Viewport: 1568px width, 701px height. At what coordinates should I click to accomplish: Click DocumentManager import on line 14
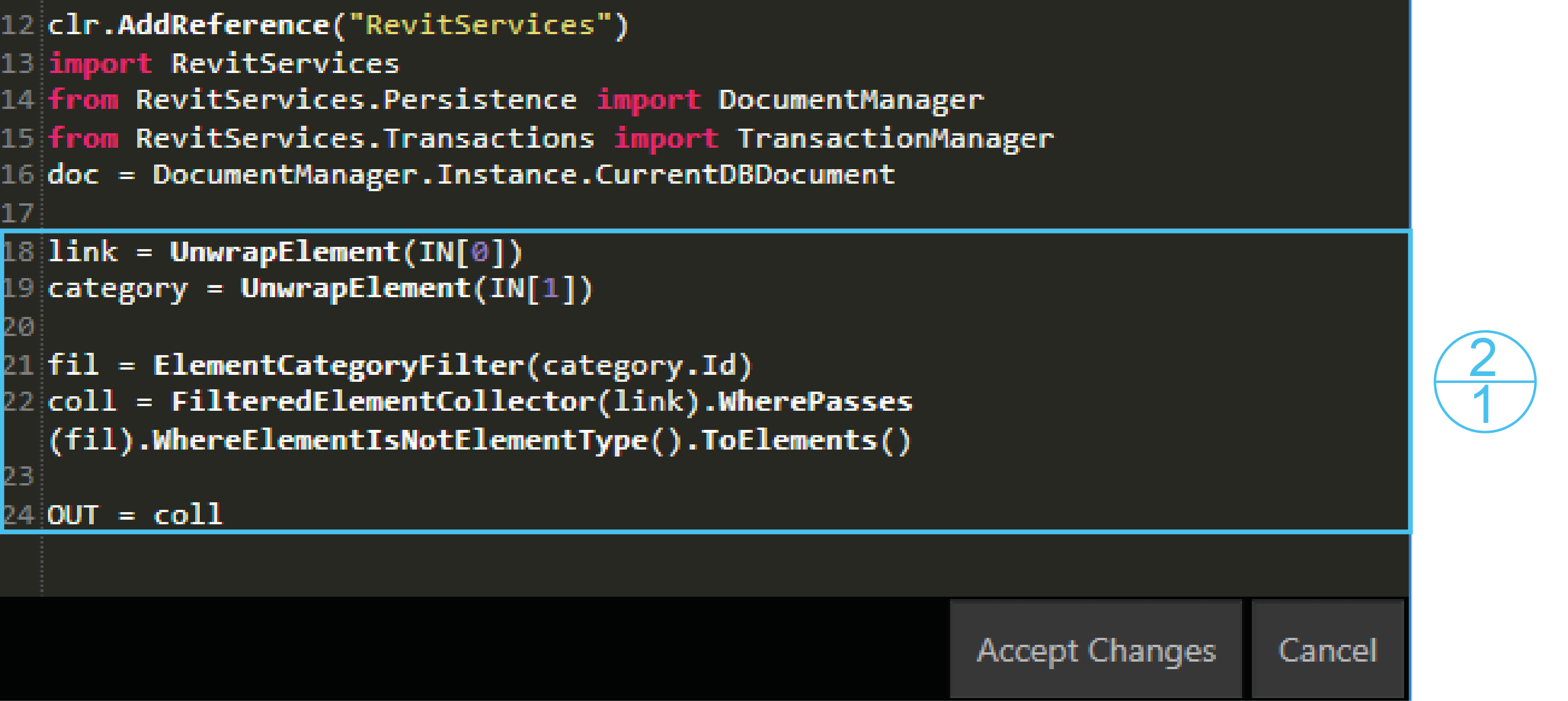coord(851,100)
